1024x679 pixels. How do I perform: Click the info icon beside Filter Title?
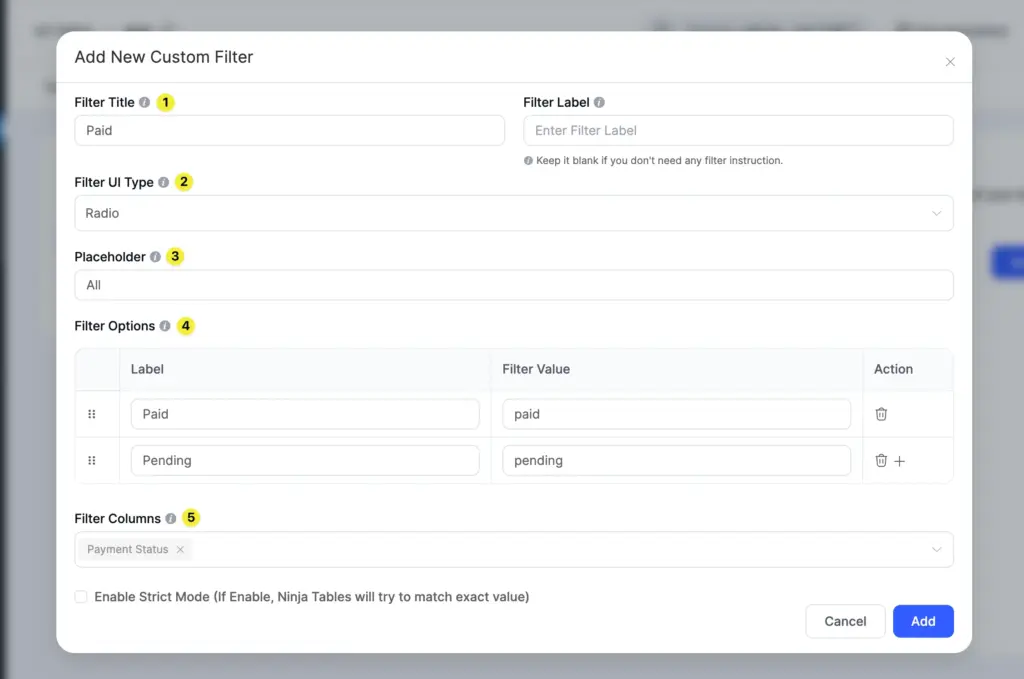coord(144,102)
